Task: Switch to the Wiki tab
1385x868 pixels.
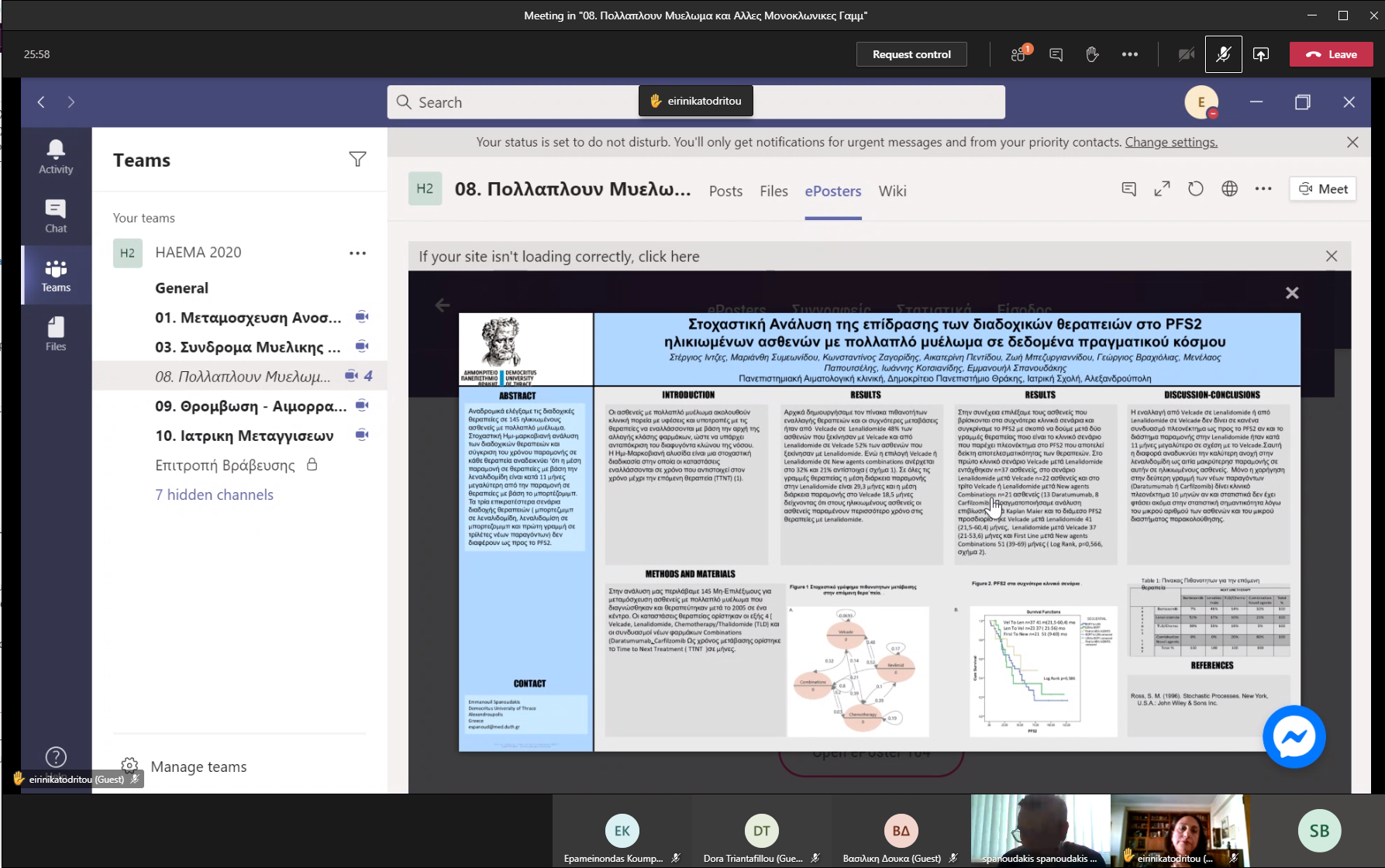Action: pos(892,191)
